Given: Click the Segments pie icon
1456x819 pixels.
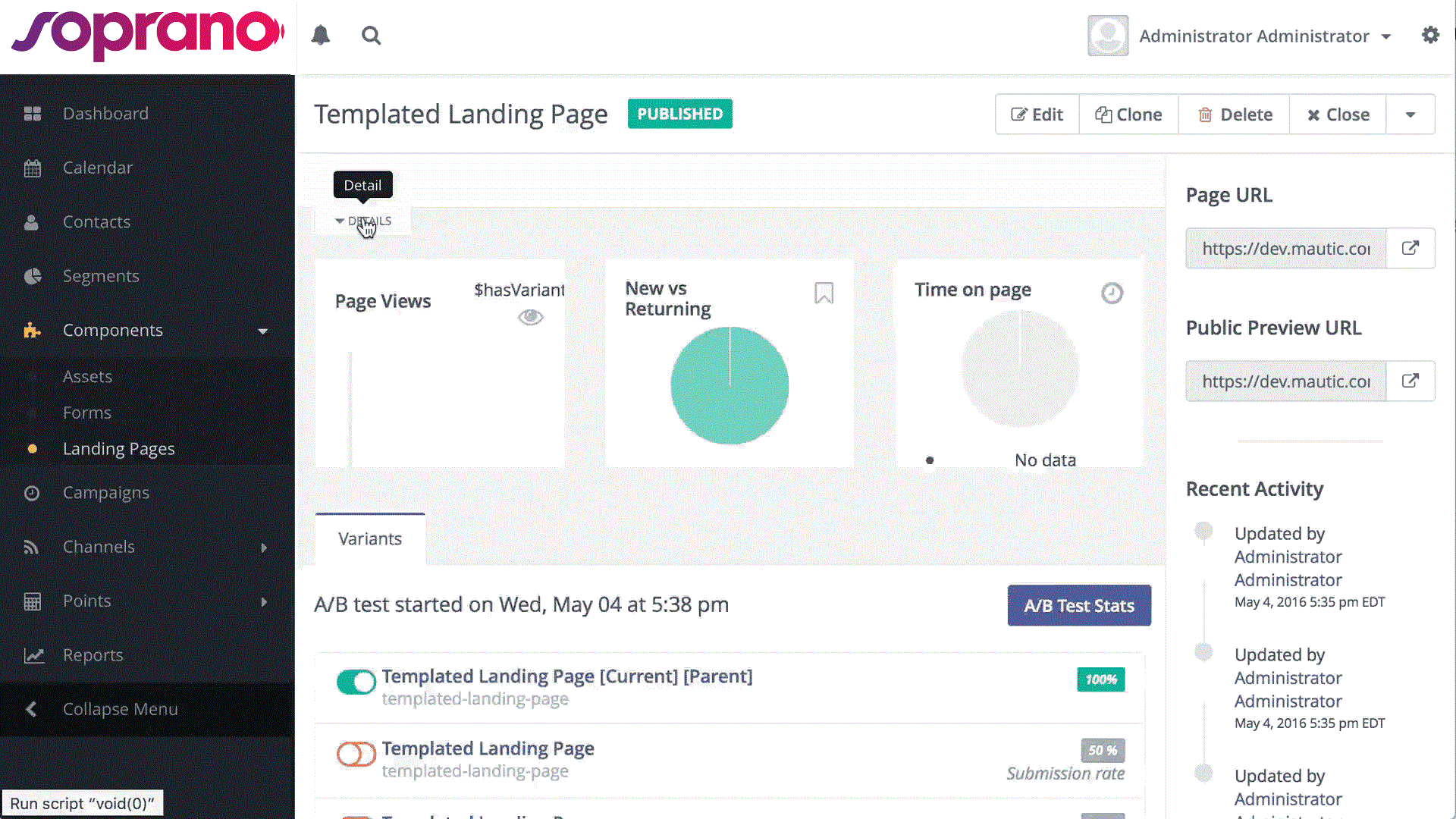Looking at the screenshot, I should [x=33, y=277].
